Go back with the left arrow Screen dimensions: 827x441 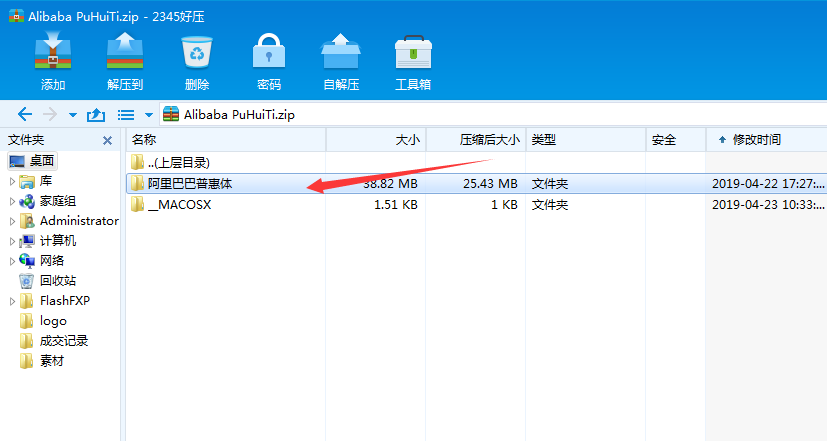25,114
